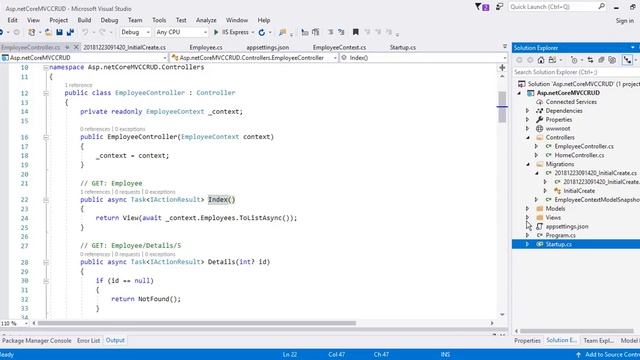Collapse the EmployeeController class at line 12
Image resolution: width=640 pixels, height=360 pixels.
[x=46, y=93]
